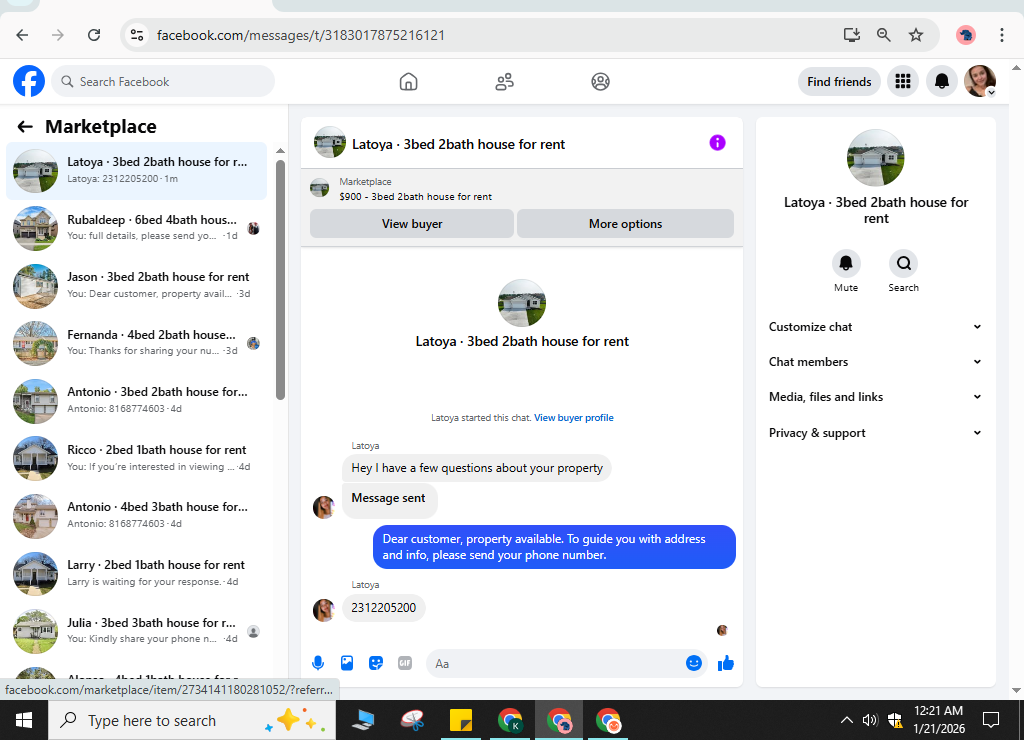Image resolution: width=1024 pixels, height=740 pixels.
Task: Open Ricco 2bed 1bath conversation
Action: 136,458
